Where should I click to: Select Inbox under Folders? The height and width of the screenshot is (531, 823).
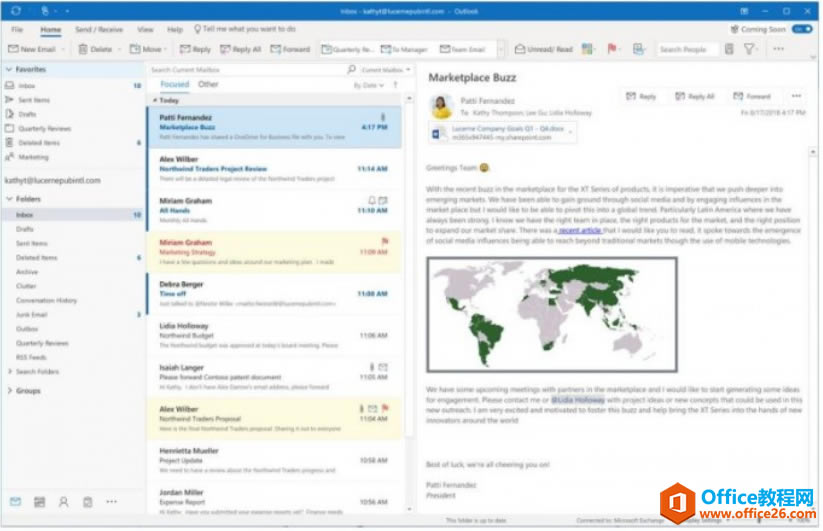point(73,215)
